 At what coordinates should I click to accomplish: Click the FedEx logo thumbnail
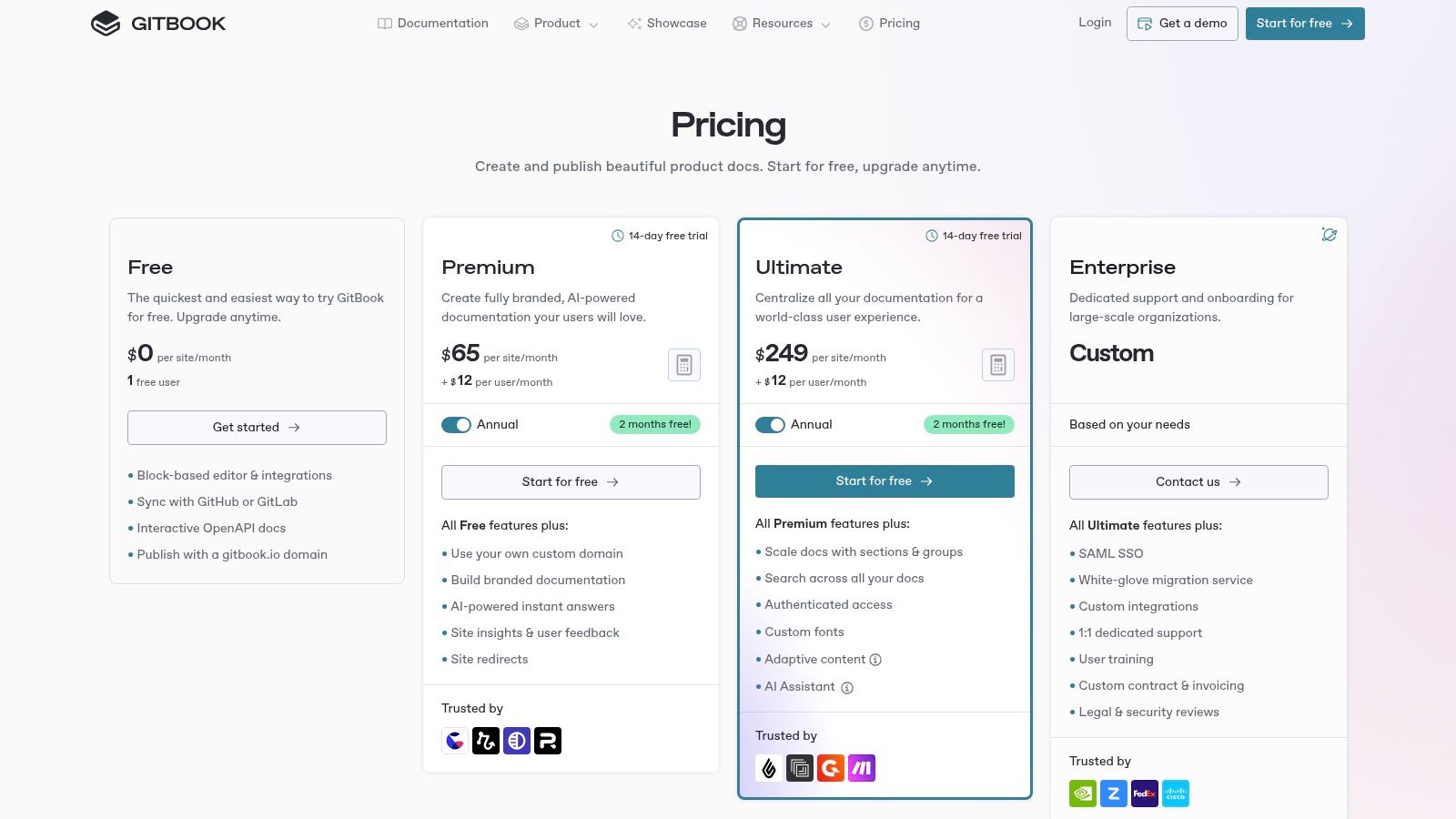[x=1145, y=794]
